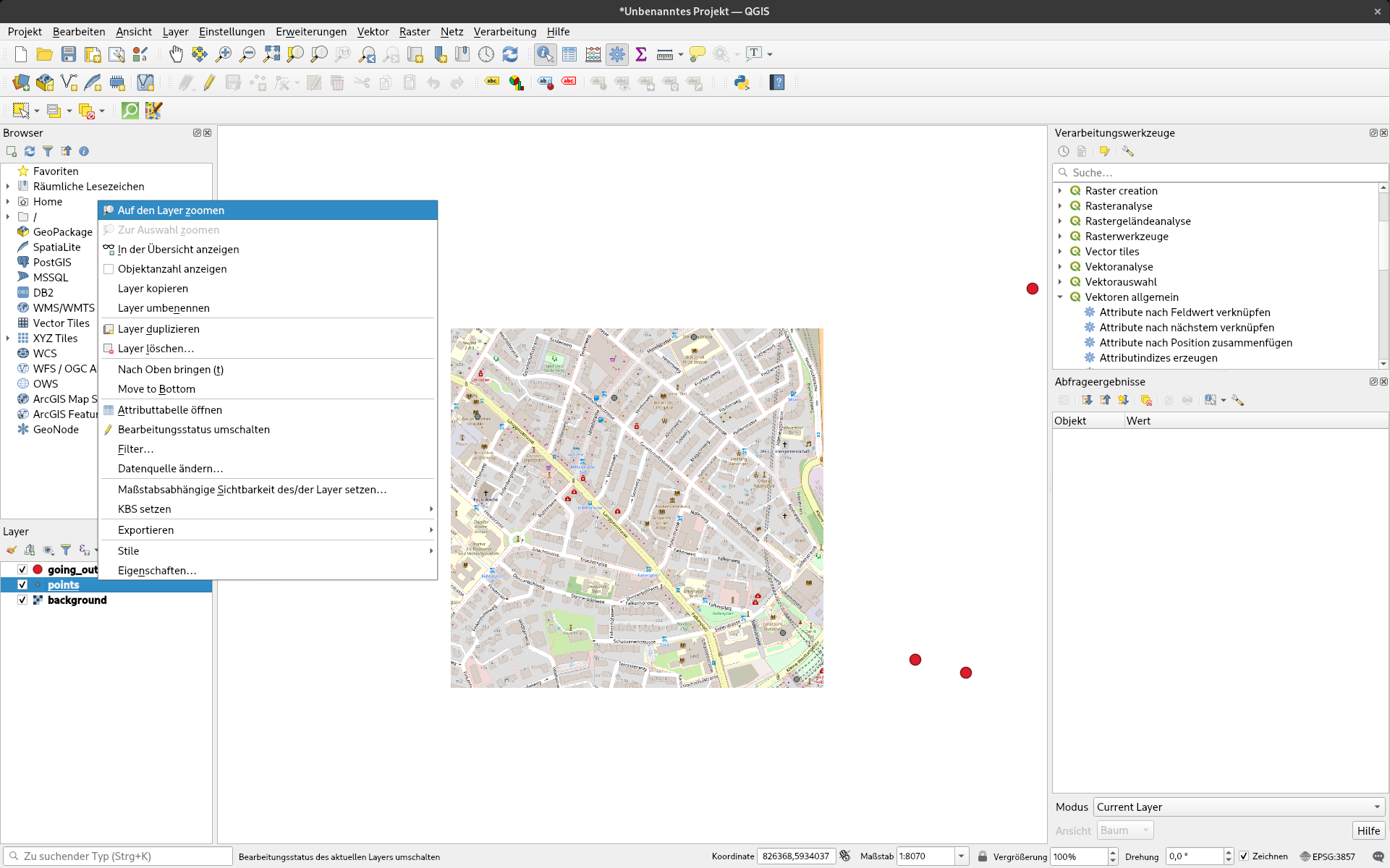
Task: Open the Verarbeitung menu
Action: coord(504,32)
